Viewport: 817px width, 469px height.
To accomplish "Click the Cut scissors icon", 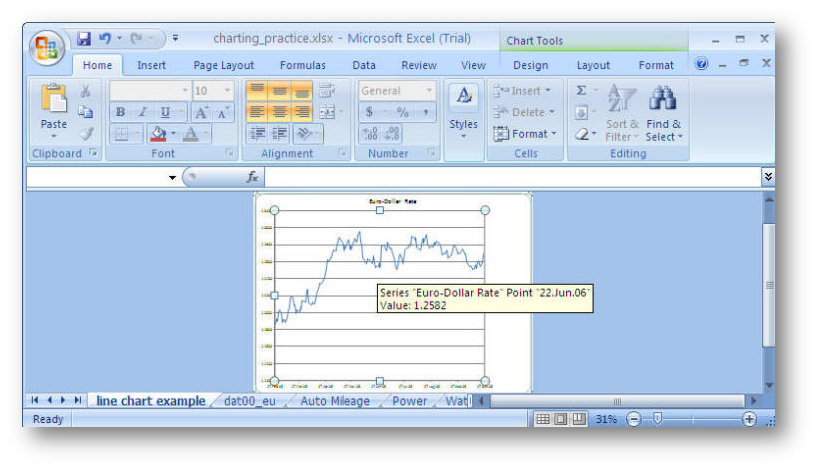I will tap(86, 91).
